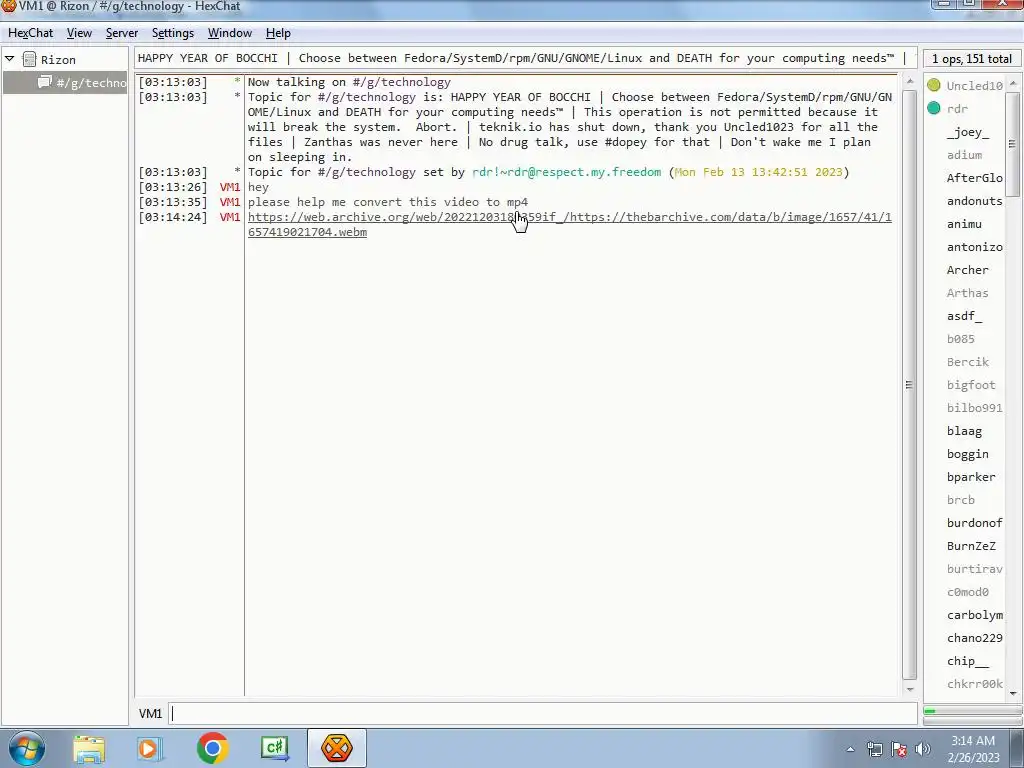Select user Bercik in user list

coord(967,362)
